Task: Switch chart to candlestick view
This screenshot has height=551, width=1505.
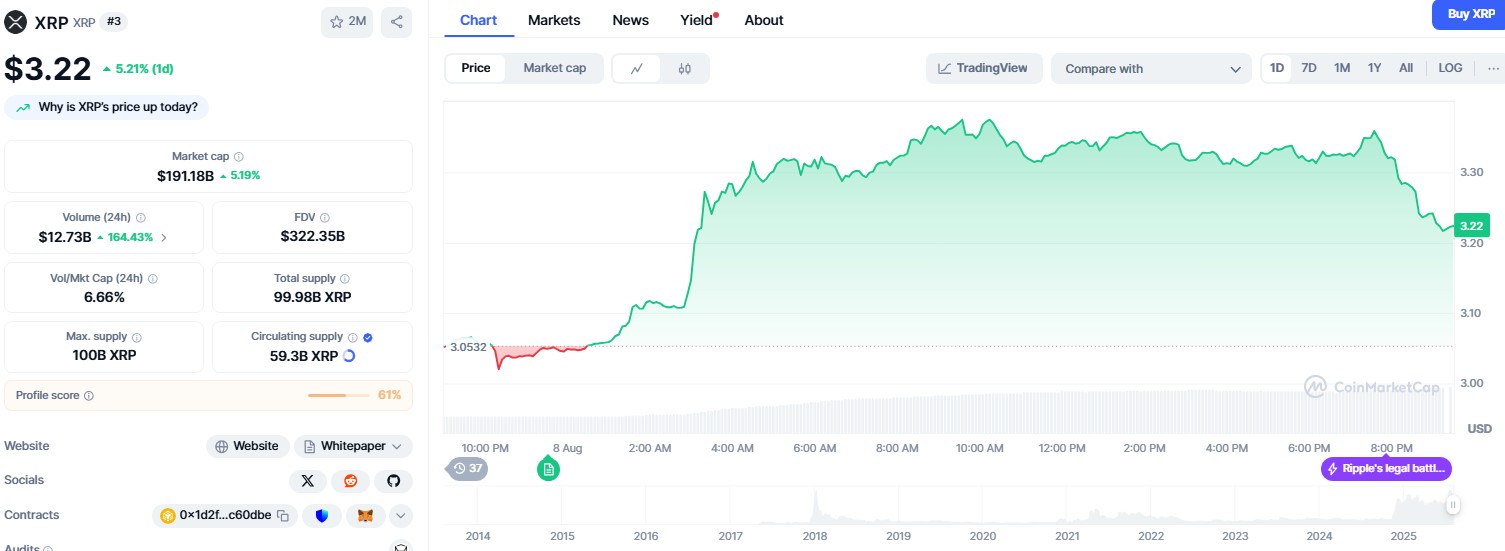Action: pos(684,68)
